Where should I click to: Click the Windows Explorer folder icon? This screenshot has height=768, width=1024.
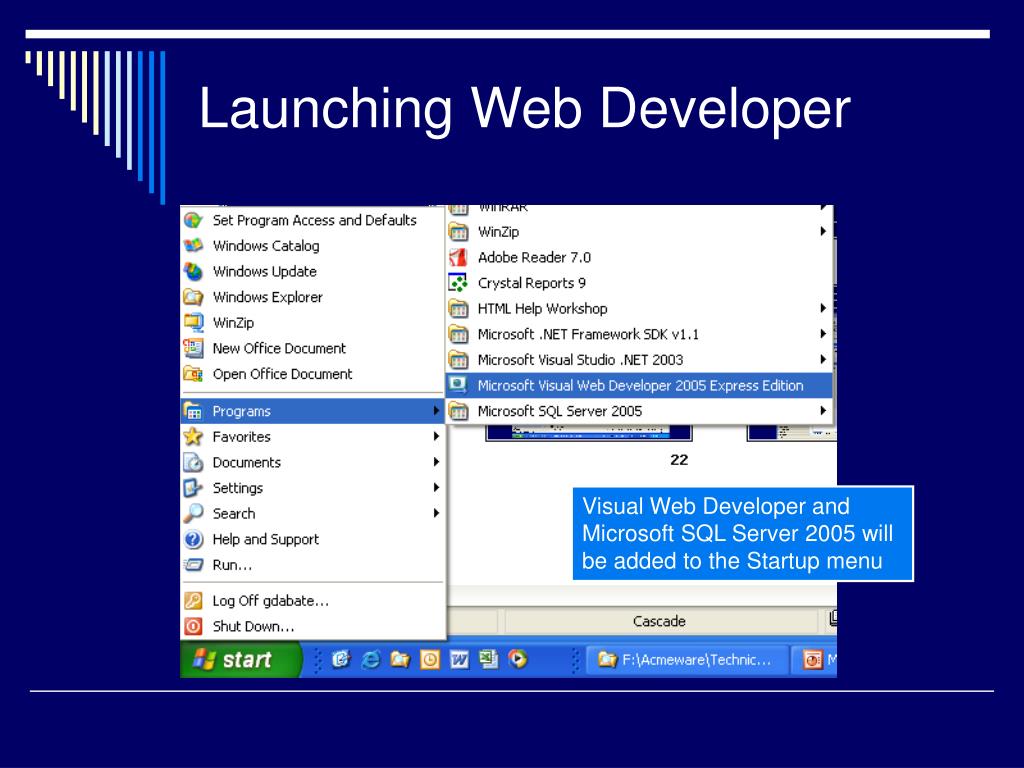[x=193, y=297]
